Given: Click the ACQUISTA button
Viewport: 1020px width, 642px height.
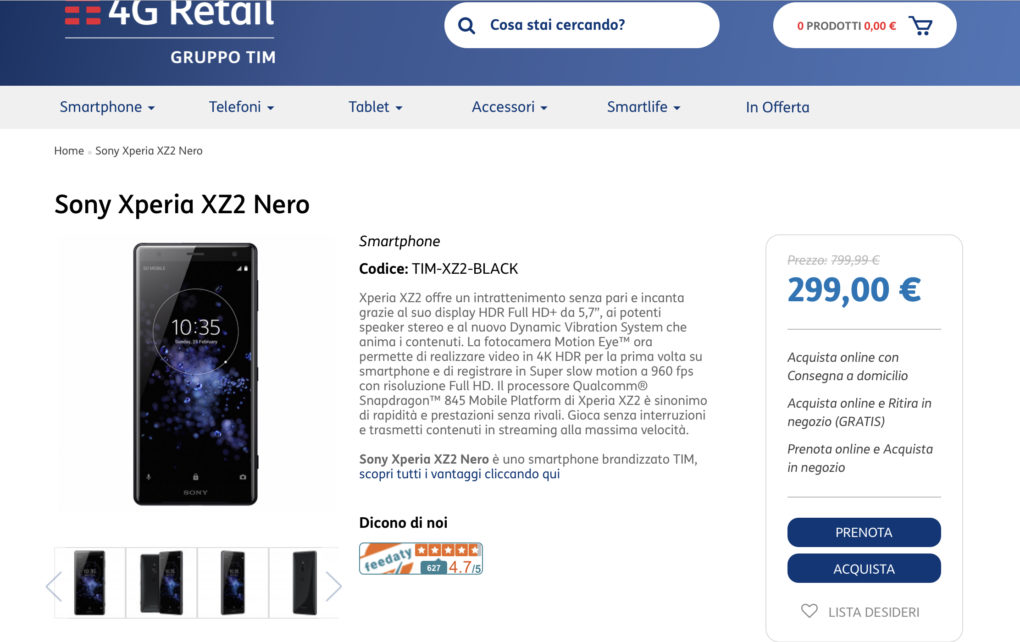Looking at the screenshot, I should [x=864, y=568].
